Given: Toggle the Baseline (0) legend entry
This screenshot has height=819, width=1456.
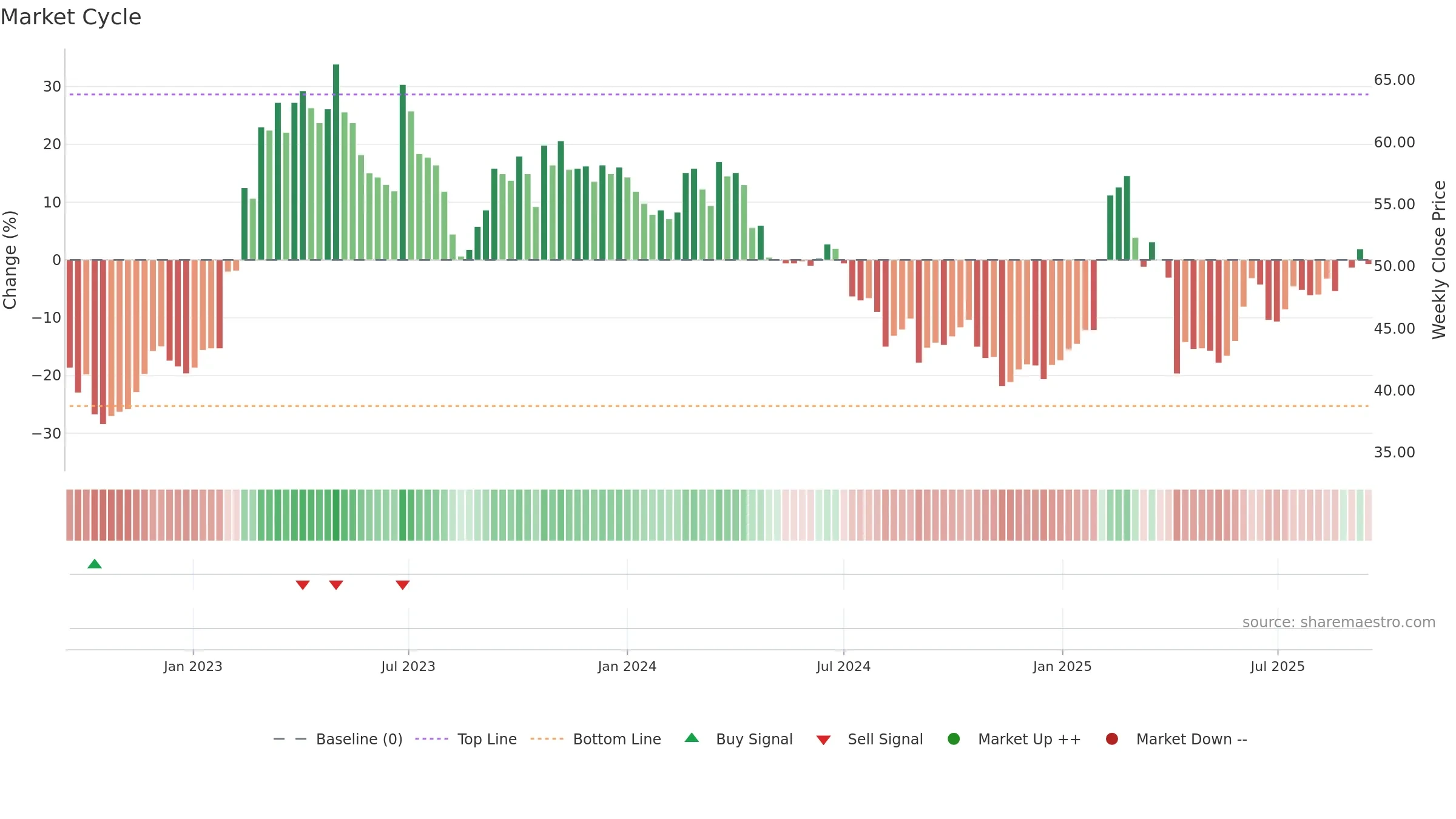Looking at the screenshot, I should click(338, 739).
